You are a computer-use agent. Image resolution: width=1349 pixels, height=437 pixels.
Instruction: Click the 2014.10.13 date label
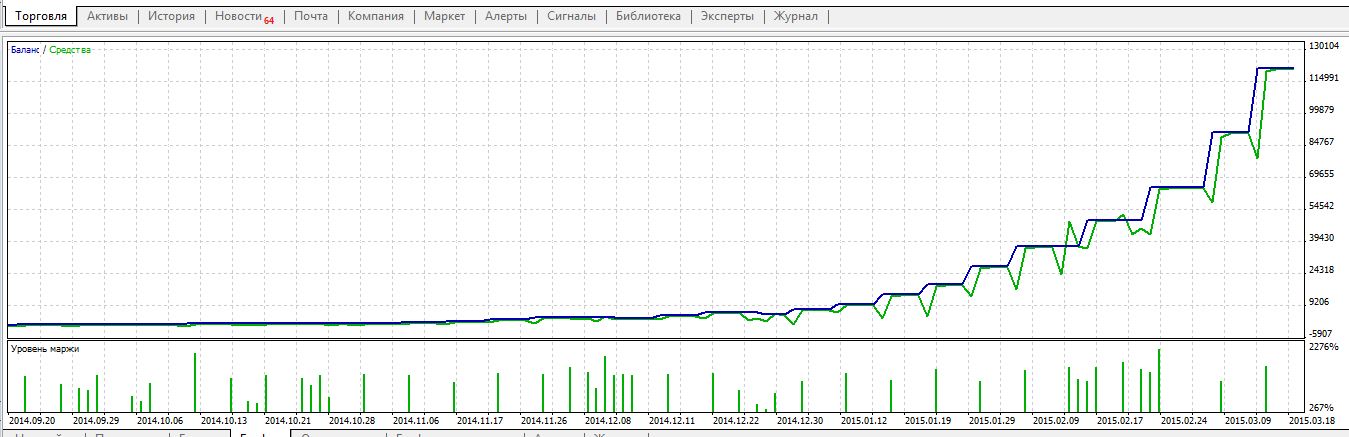click(x=224, y=421)
